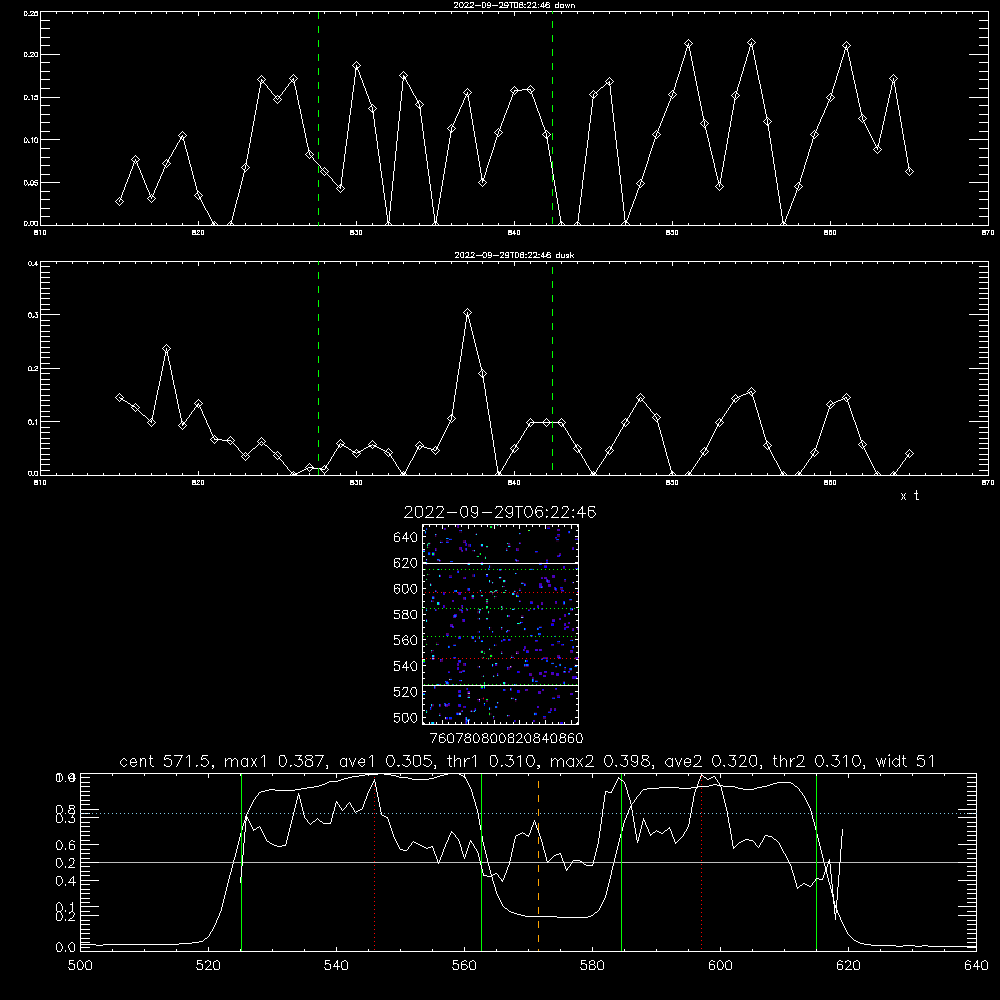Click the dawn plot title text
This screenshot has height=1000, width=1000.
pos(514,5)
